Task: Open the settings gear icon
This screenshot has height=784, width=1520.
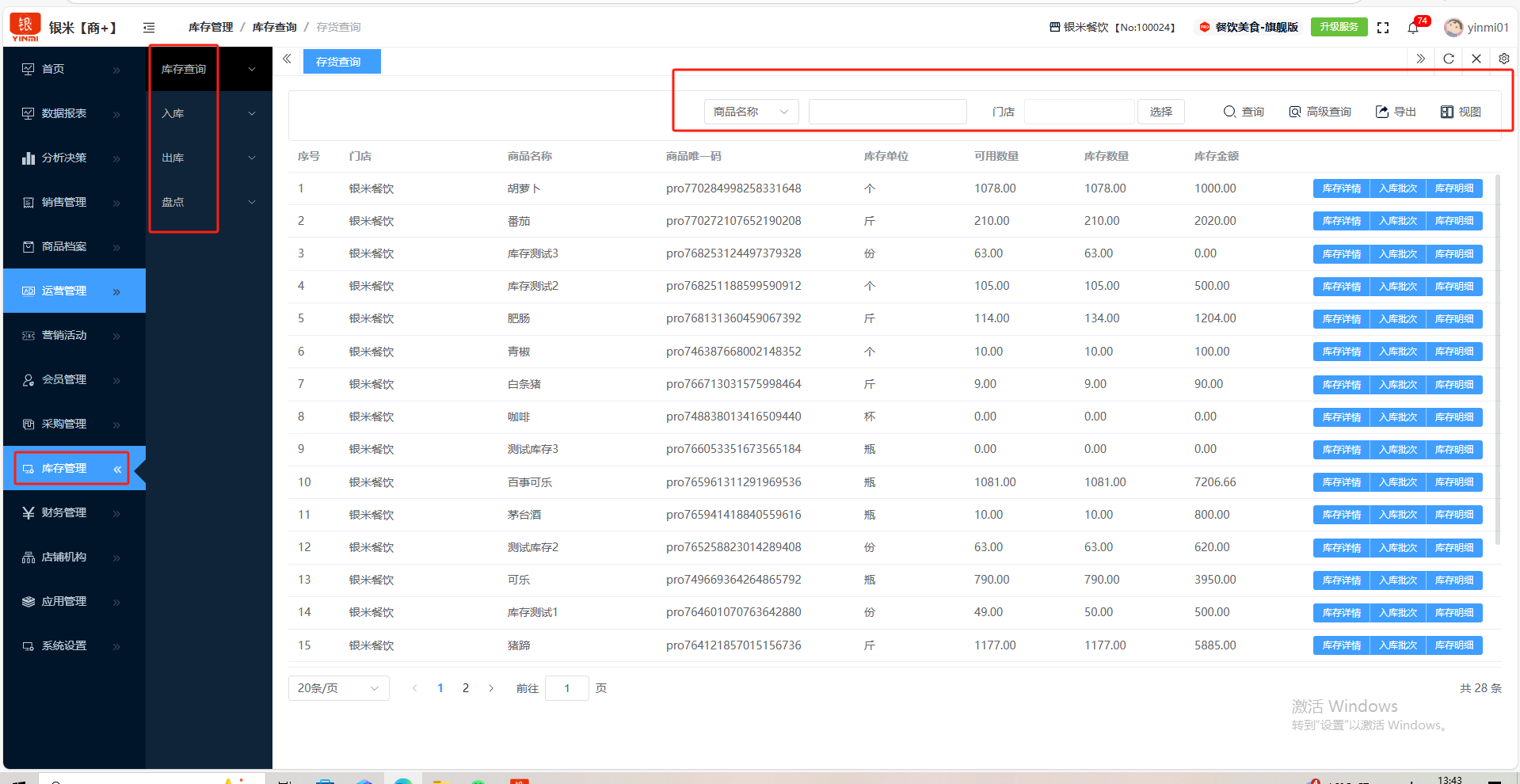Action: (1503, 59)
